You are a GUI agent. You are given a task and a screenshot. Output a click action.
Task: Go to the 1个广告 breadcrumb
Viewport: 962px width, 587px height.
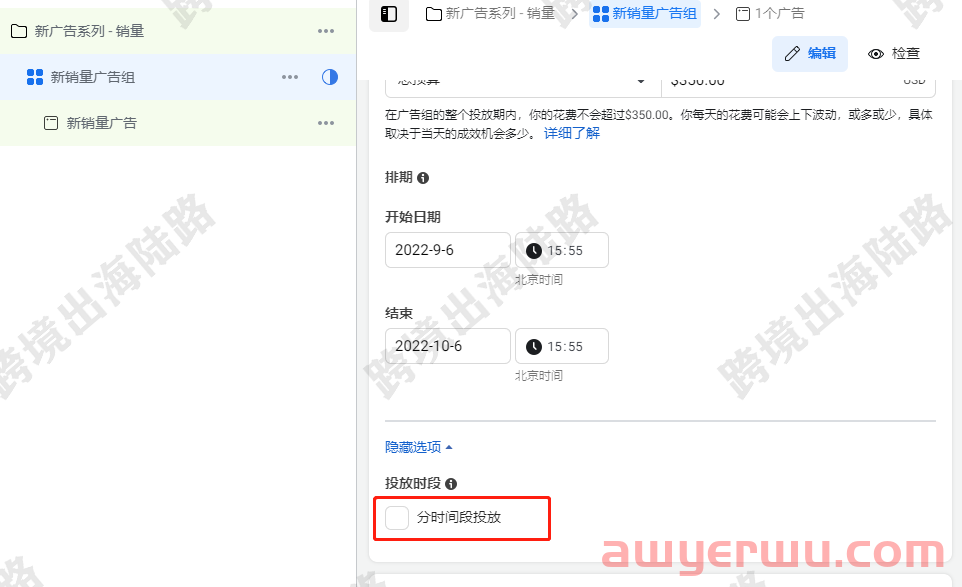770,13
